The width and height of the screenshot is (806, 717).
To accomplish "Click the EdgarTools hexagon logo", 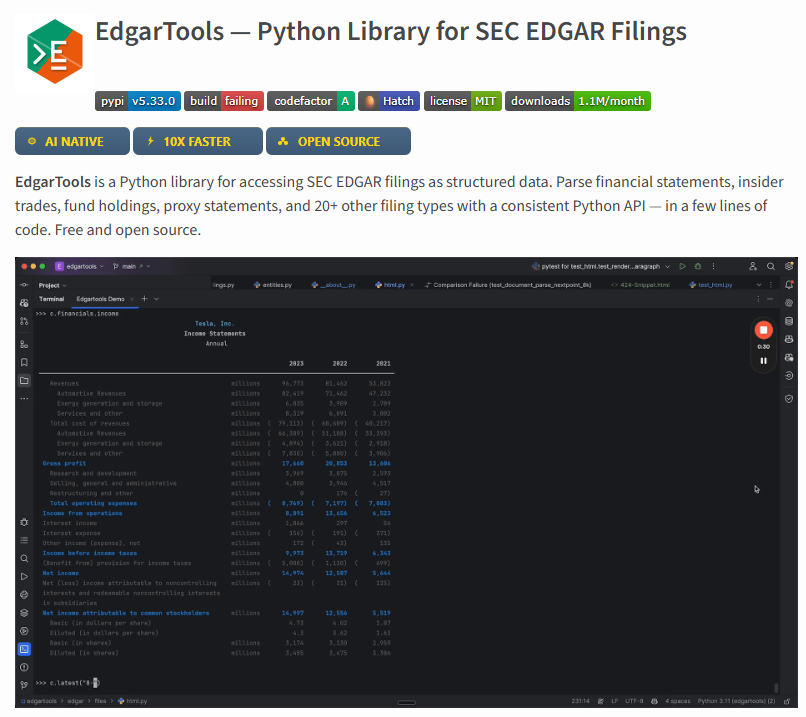I will [x=54, y=51].
